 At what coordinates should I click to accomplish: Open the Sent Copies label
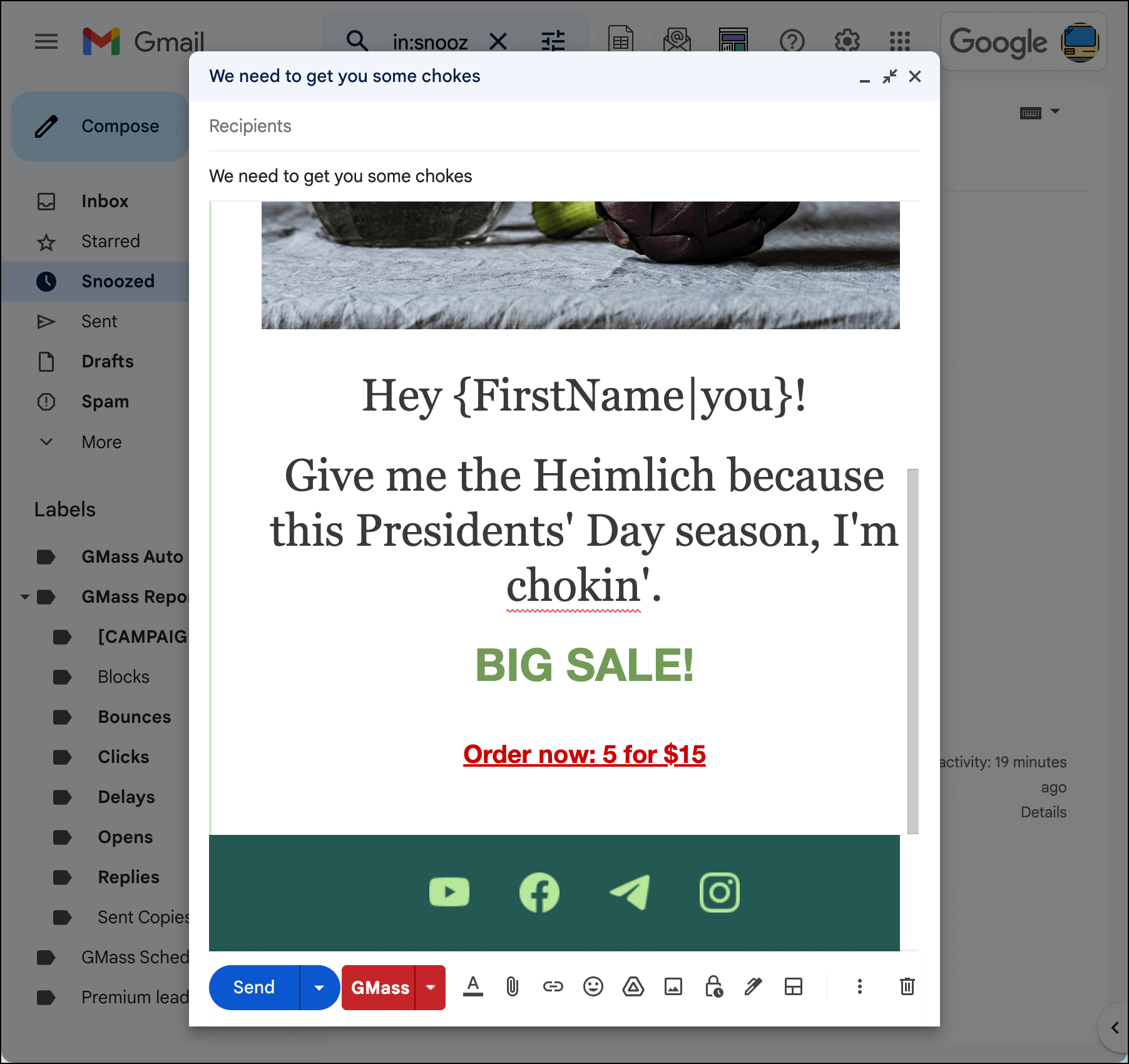tap(143, 918)
